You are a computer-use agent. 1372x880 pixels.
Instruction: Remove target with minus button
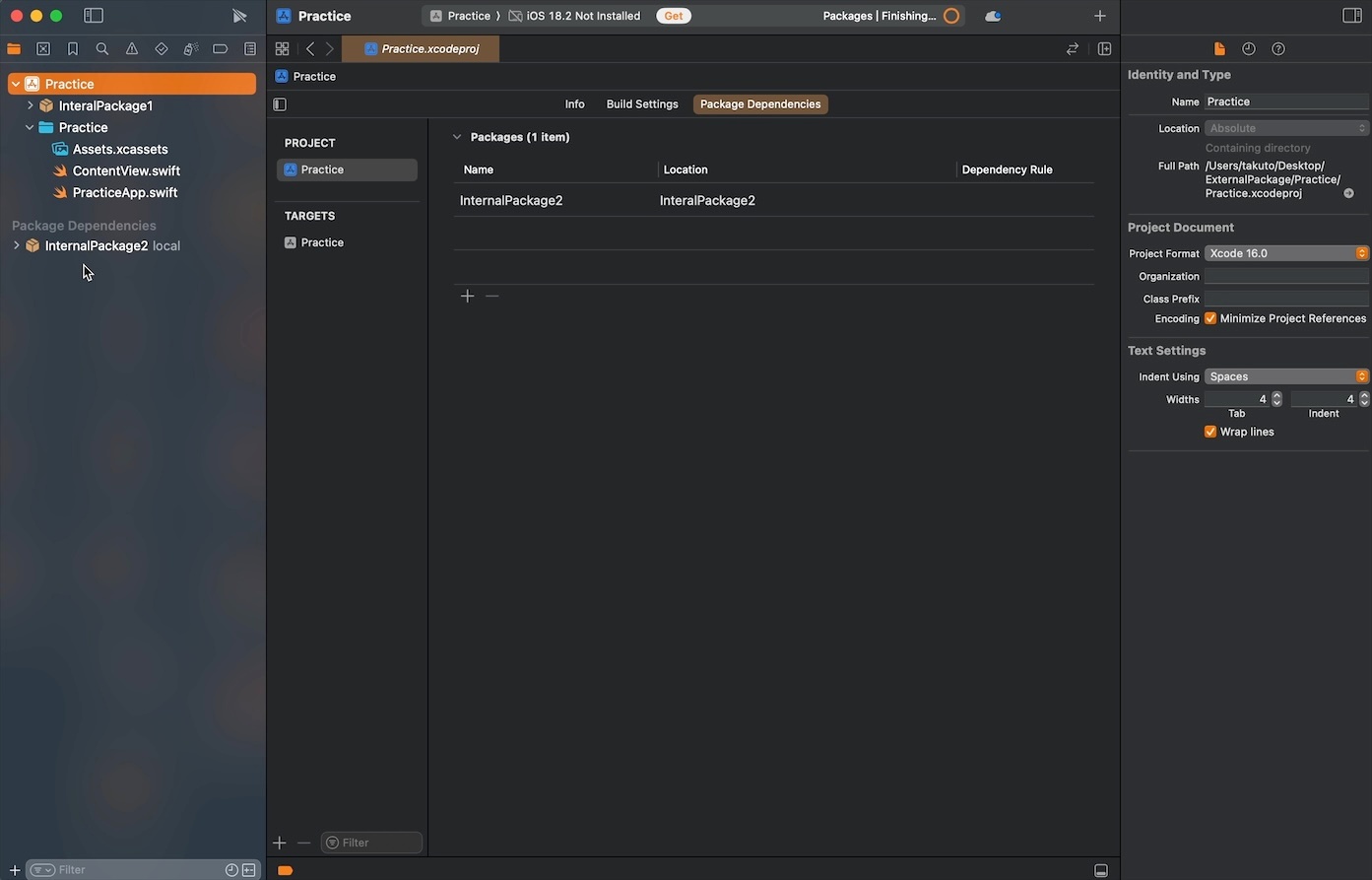click(x=303, y=843)
